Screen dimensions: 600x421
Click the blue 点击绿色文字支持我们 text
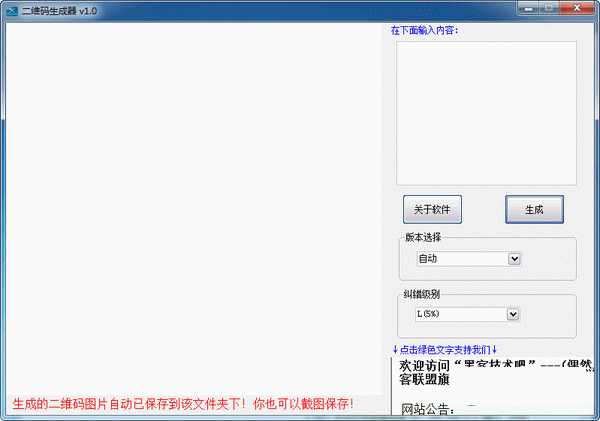pyautogui.click(x=445, y=349)
